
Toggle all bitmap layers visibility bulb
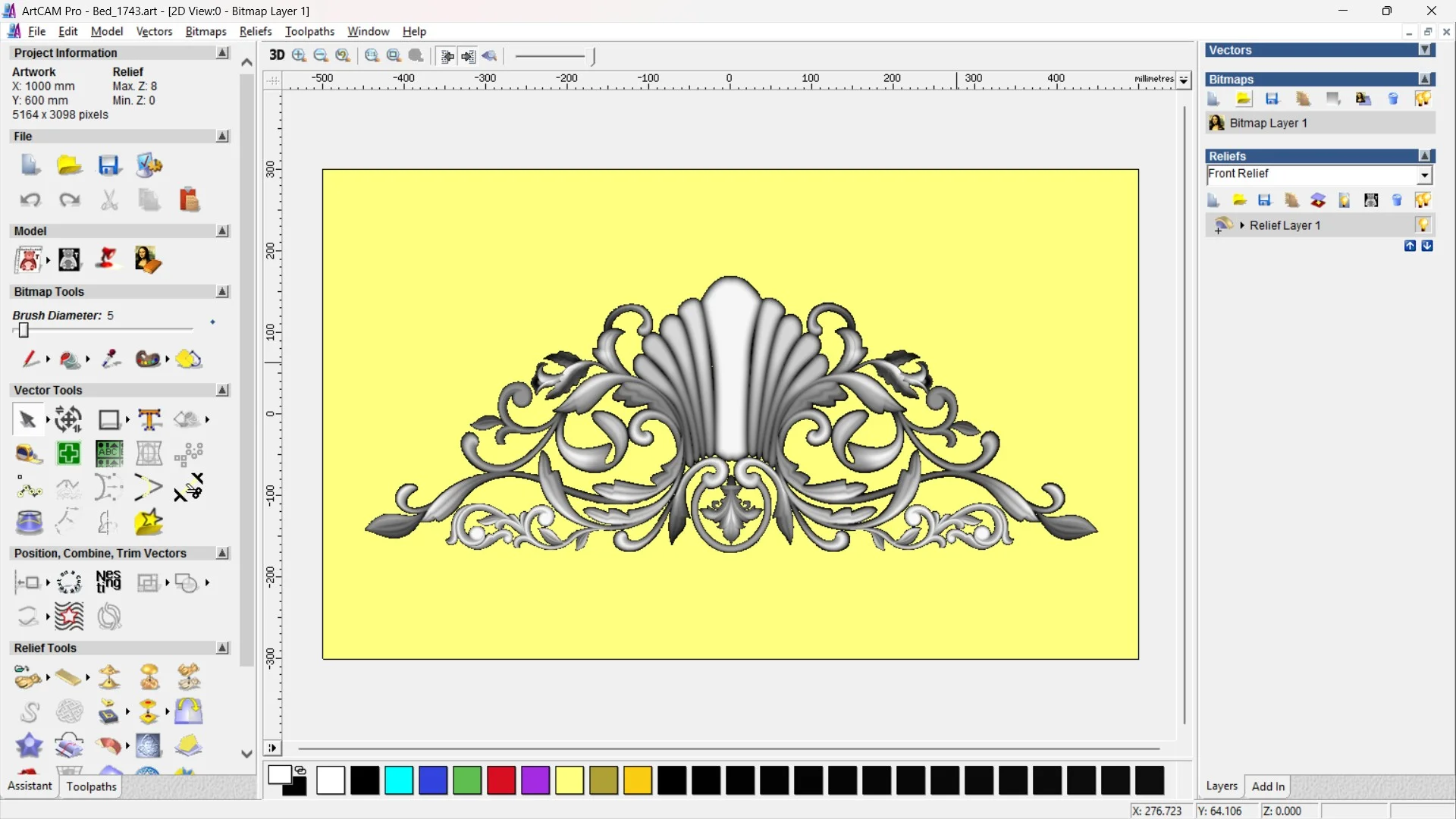pyautogui.click(x=1422, y=99)
